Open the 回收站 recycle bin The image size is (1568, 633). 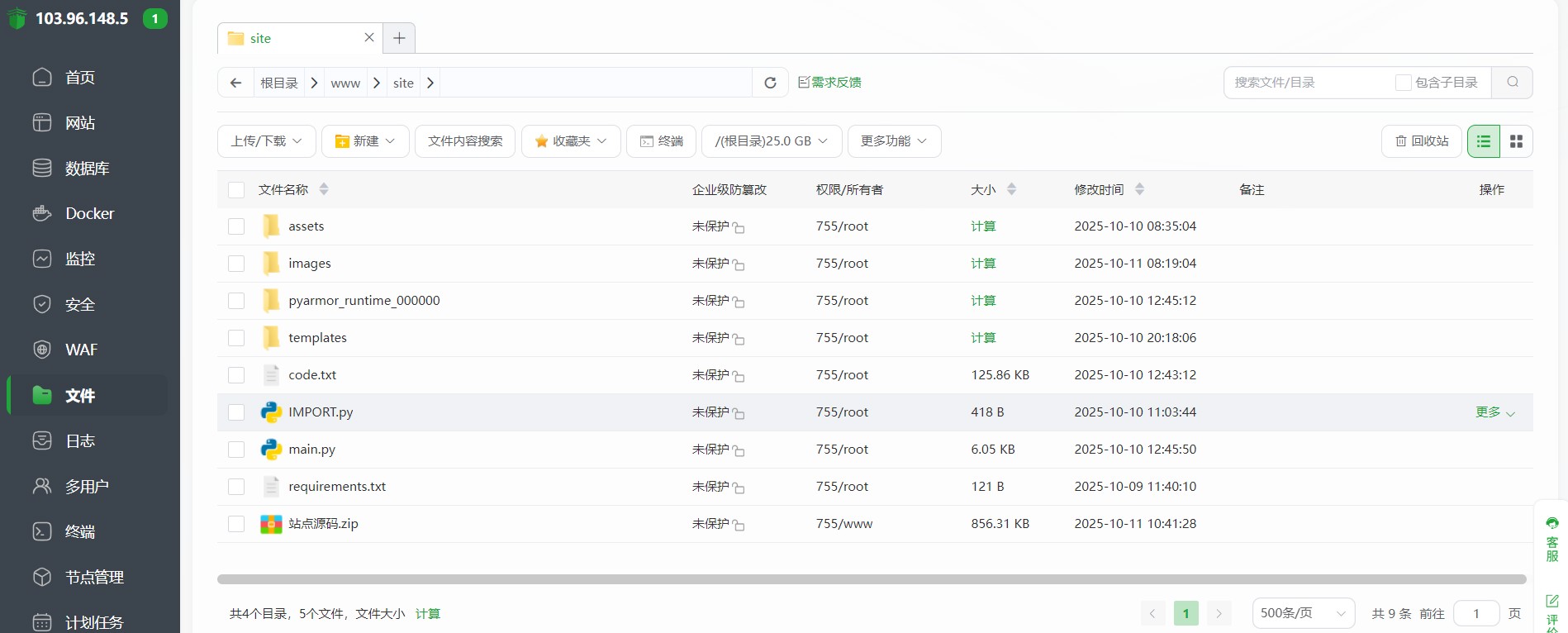pos(1421,141)
